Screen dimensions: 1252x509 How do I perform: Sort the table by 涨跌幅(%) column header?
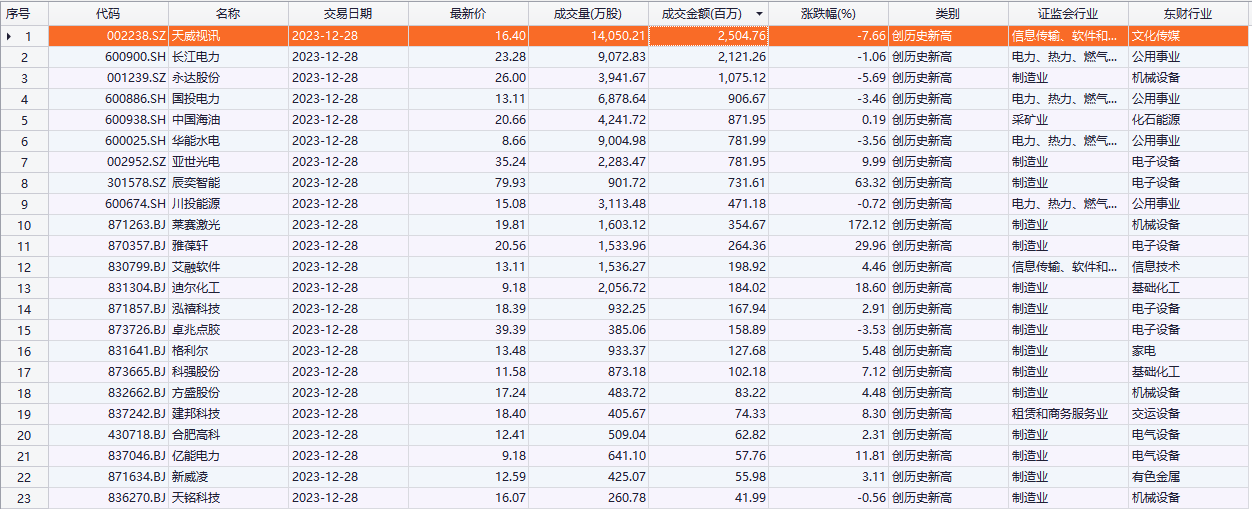tap(828, 14)
